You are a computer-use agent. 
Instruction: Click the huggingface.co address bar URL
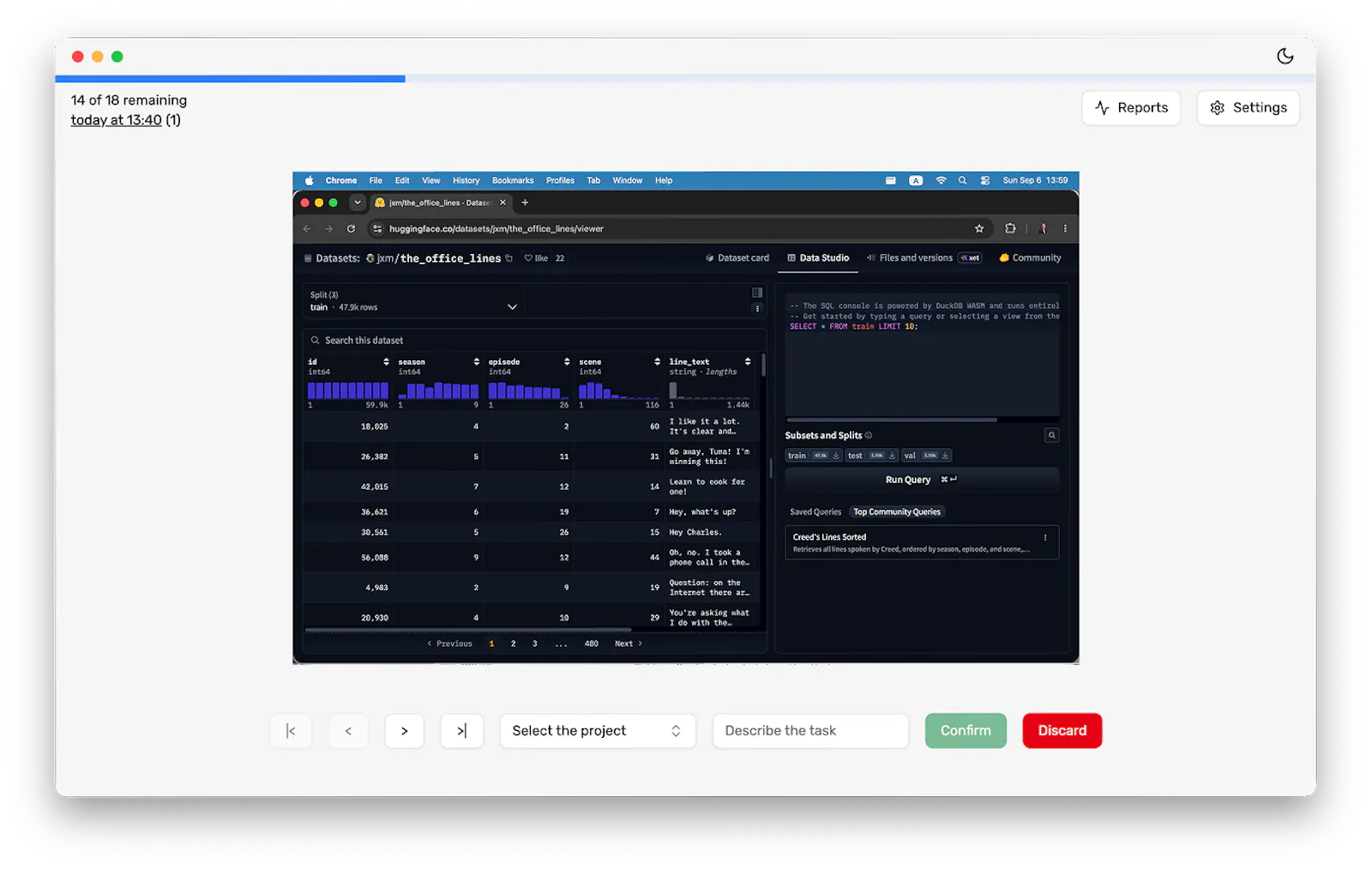496,228
